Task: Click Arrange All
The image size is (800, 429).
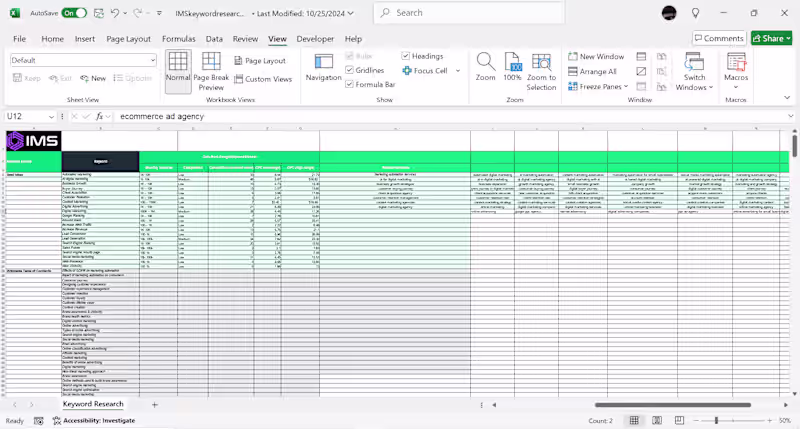Action: (x=592, y=71)
